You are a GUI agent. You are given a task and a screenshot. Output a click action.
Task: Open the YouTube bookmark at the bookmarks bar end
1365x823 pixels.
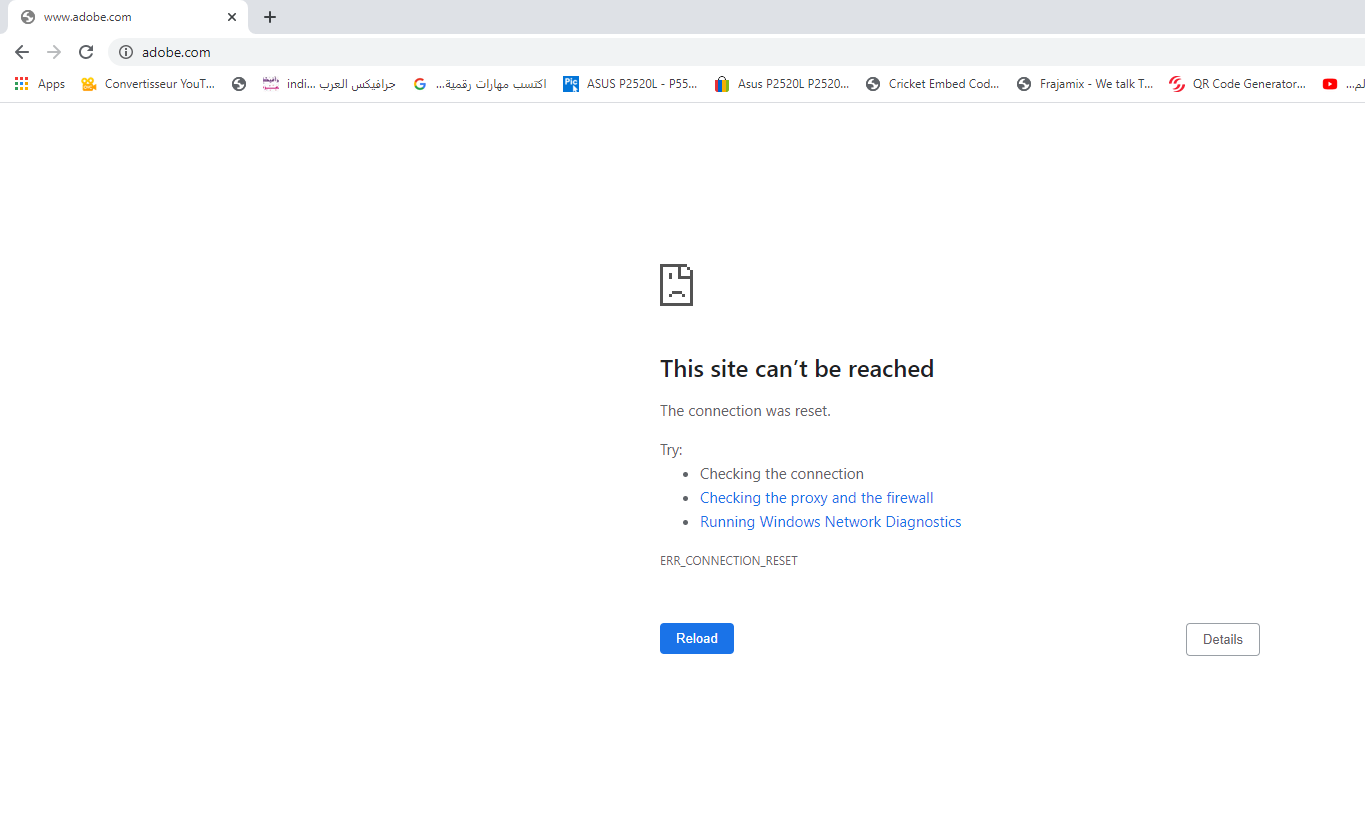point(1330,83)
